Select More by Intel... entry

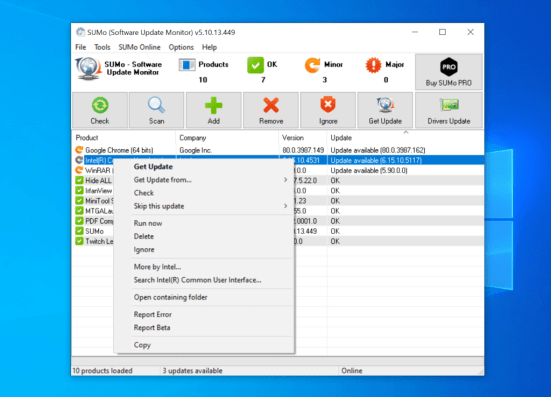pyautogui.click(x=205, y=267)
